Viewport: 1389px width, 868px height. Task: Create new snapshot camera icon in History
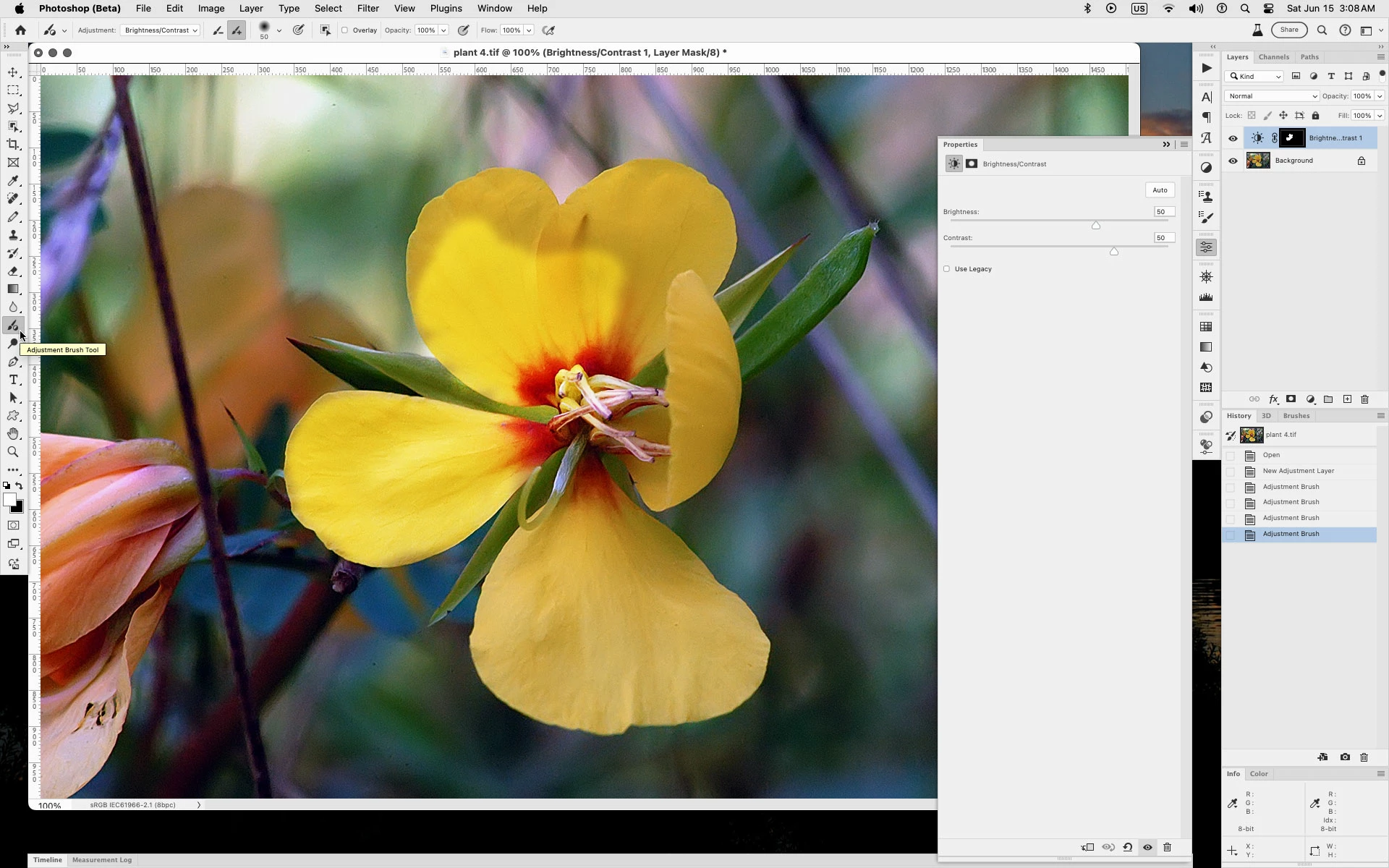[1344, 757]
